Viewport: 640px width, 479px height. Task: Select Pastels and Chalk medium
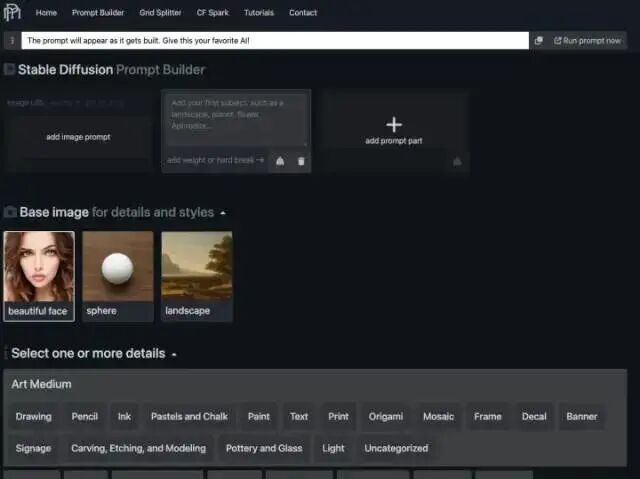click(x=189, y=417)
